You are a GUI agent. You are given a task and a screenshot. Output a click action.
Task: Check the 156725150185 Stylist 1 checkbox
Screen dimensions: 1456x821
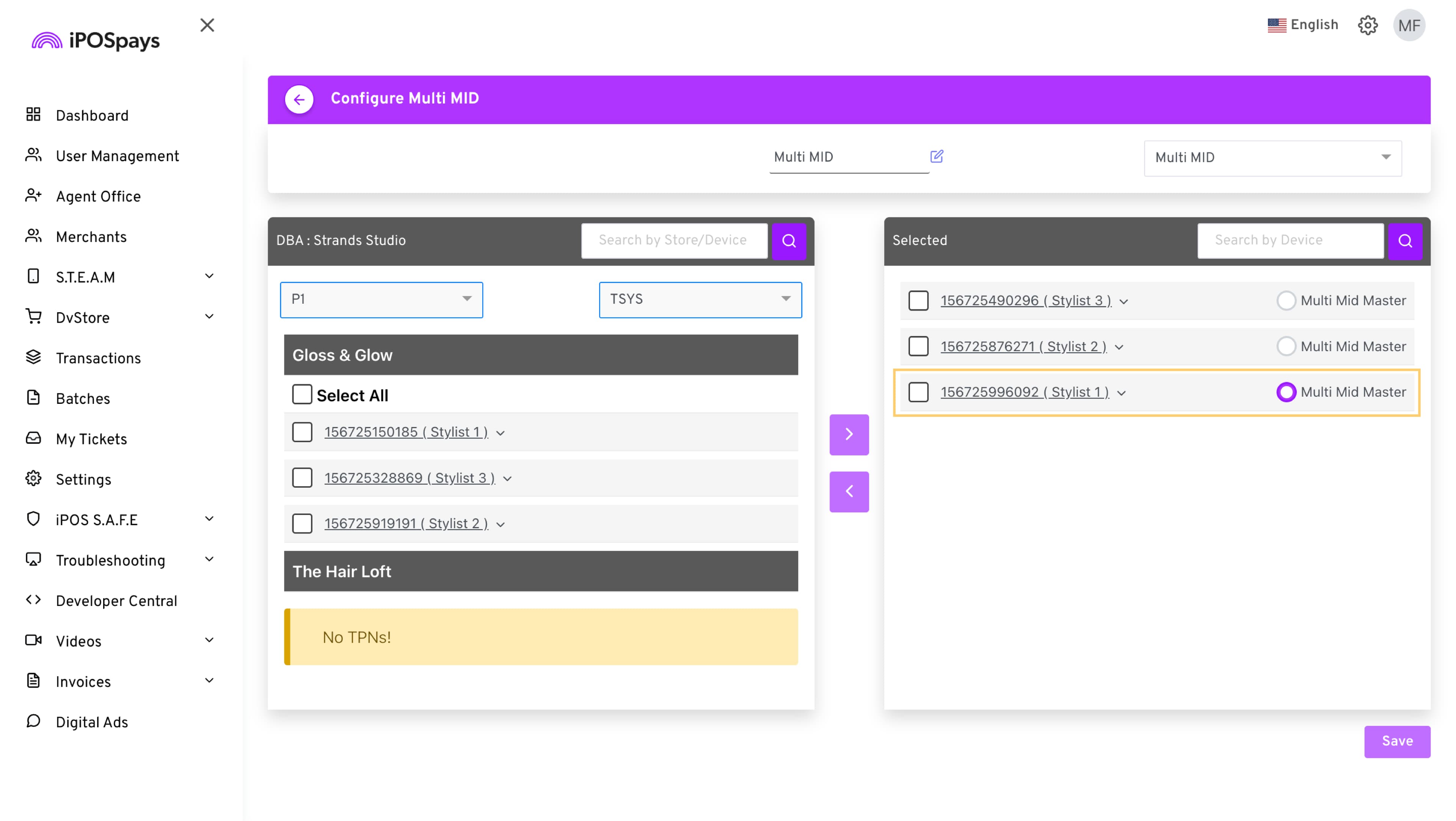pos(302,432)
